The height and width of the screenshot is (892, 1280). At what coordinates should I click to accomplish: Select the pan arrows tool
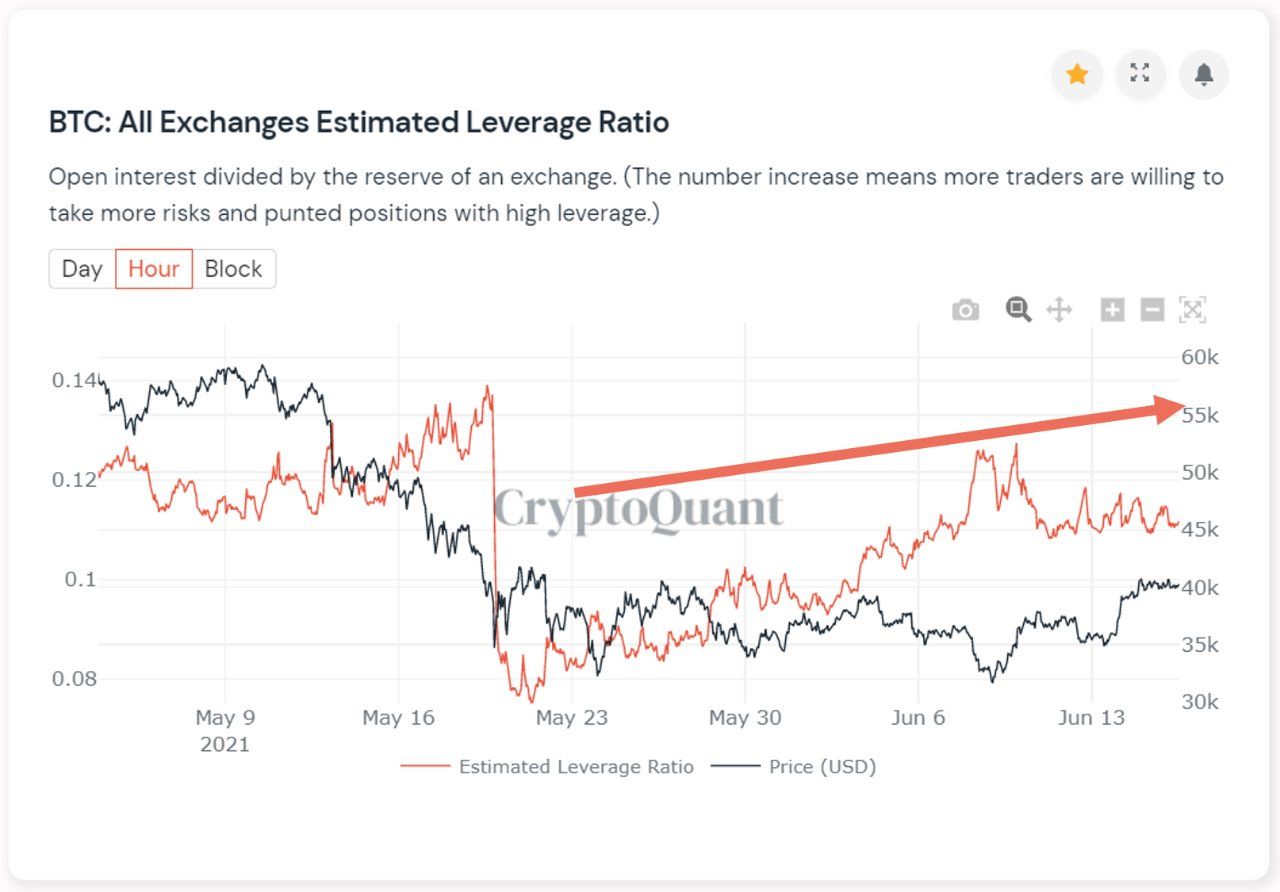[x=1059, y=310]
